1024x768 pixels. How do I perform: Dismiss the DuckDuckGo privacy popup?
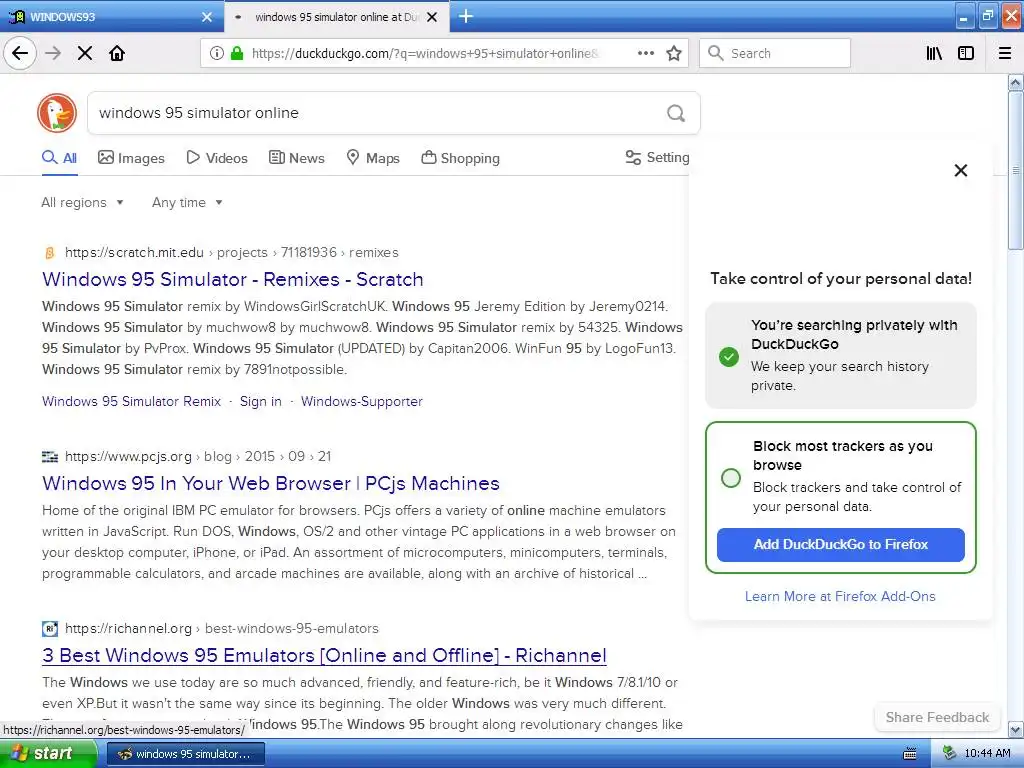pyautogui.click(x=961, y=170)
